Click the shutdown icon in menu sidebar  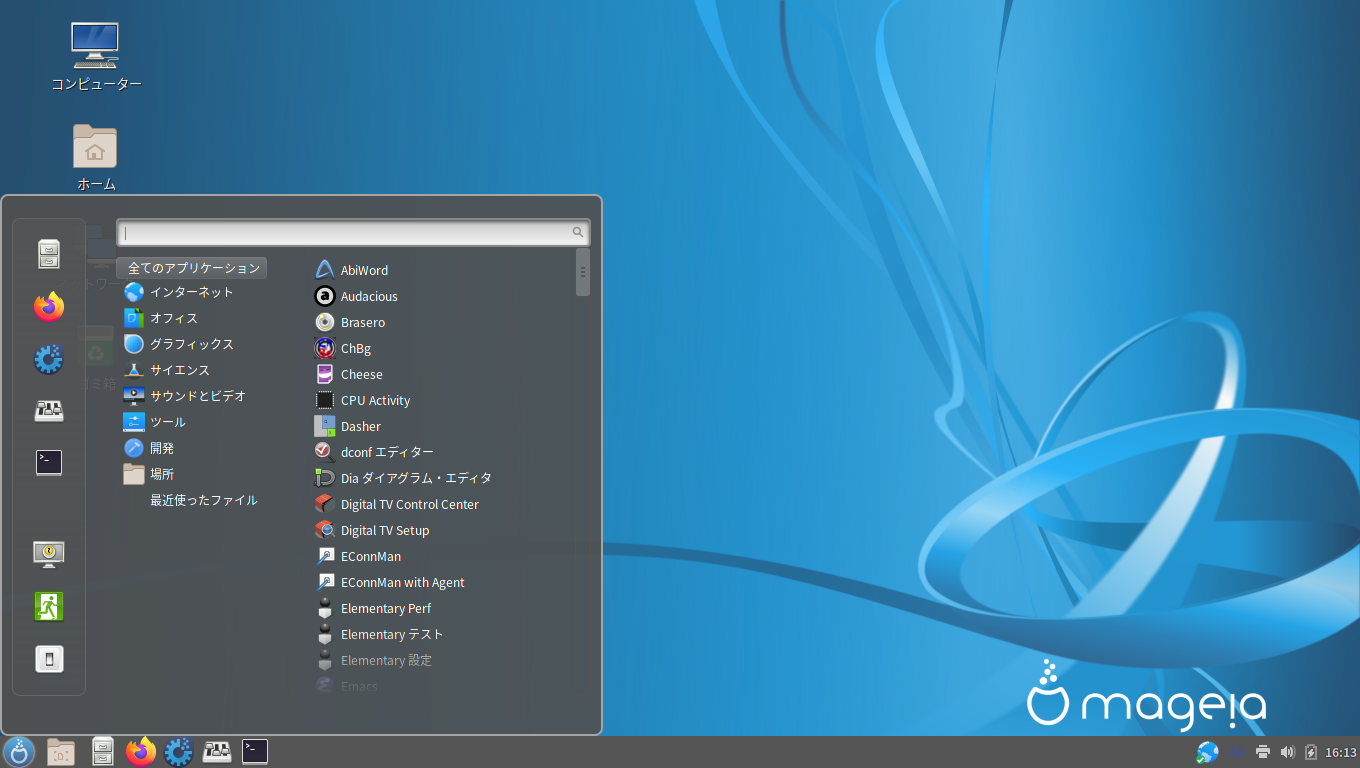coord(49,659)
